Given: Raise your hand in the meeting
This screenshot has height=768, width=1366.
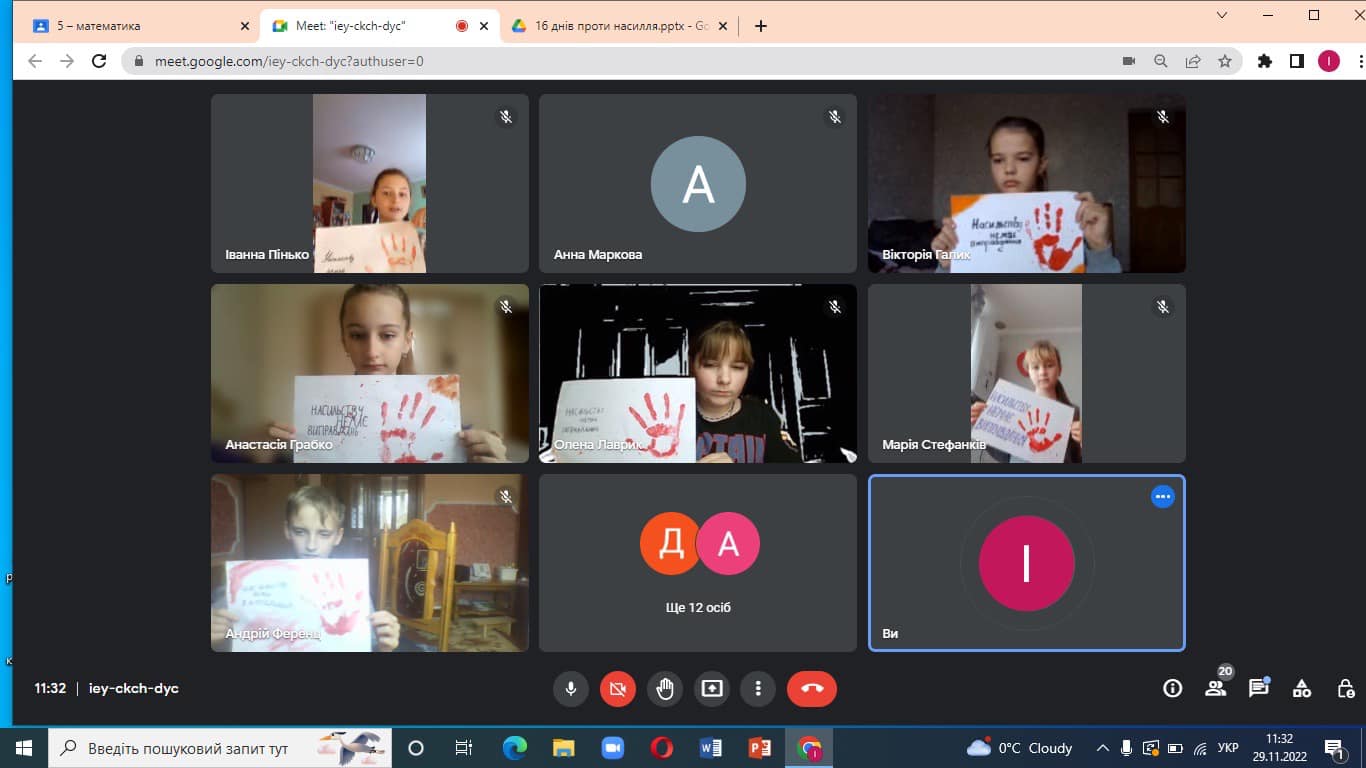Looking at the screenshot, I should tap(665, 688).
